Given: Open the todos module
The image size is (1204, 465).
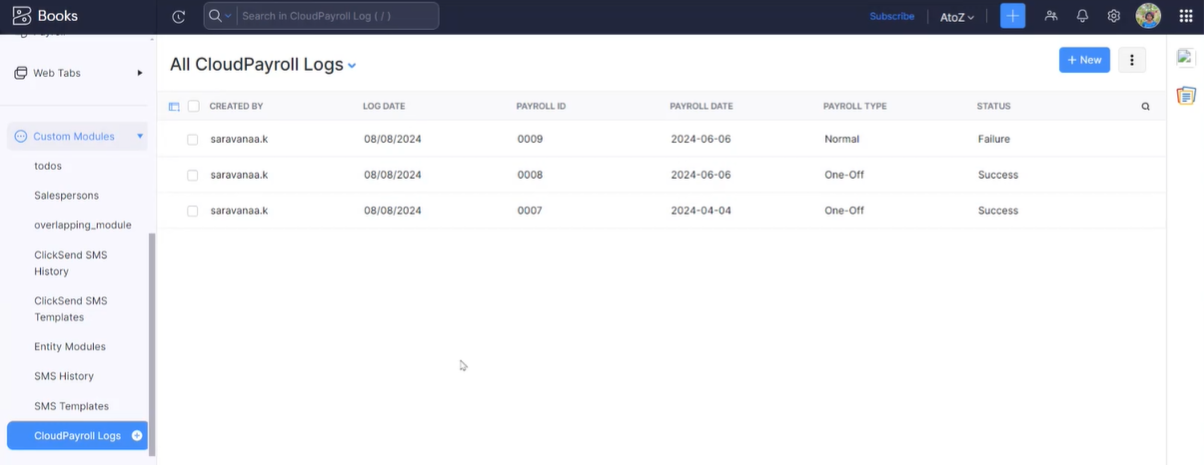Looking at the screenshot, I should pyautogui.click(x=48, y=166).
